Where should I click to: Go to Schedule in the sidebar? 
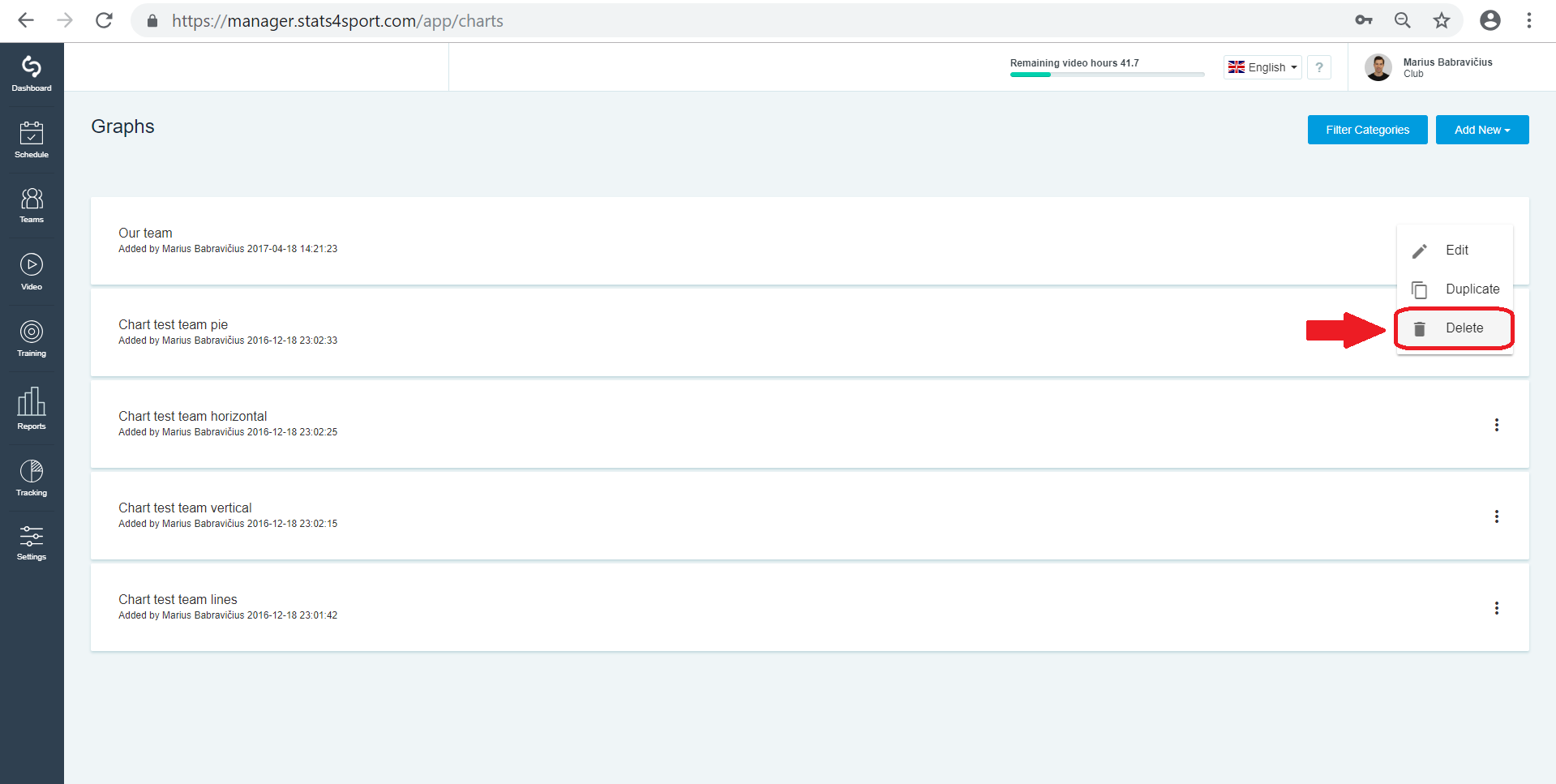(32, 139)
